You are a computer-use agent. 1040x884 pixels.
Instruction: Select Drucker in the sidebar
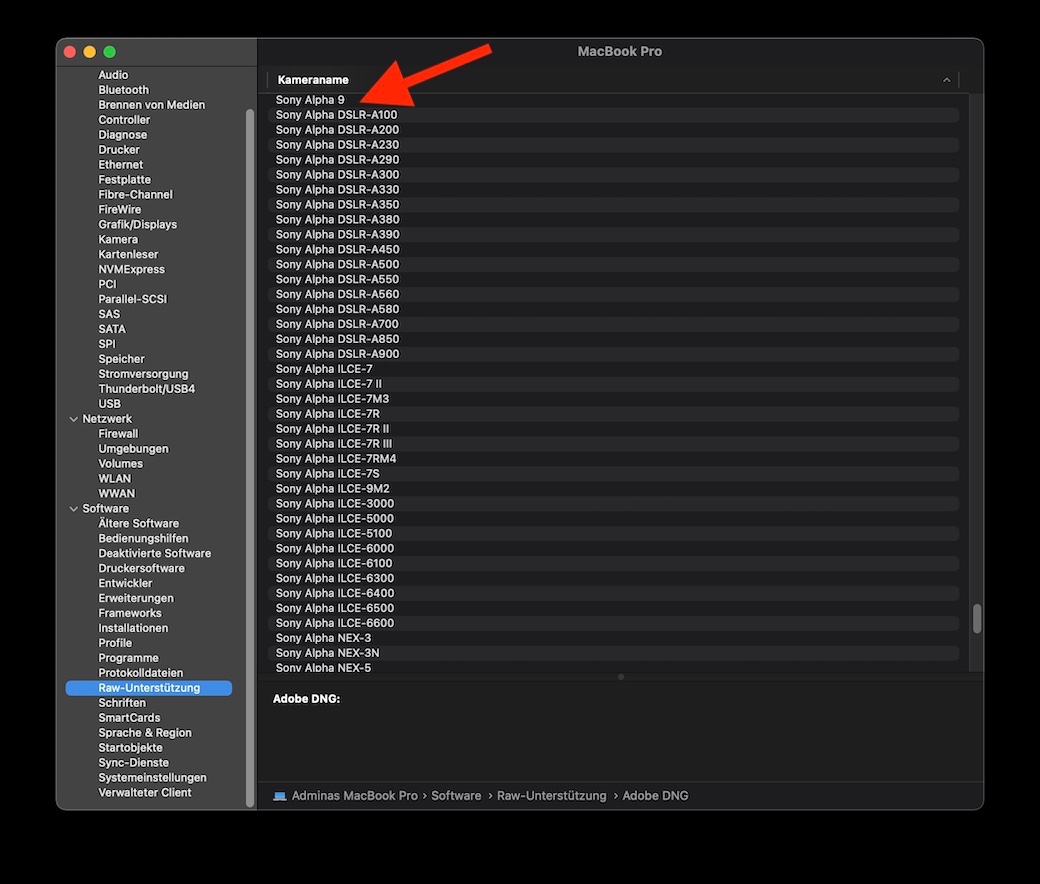click(x=119, y=150)
